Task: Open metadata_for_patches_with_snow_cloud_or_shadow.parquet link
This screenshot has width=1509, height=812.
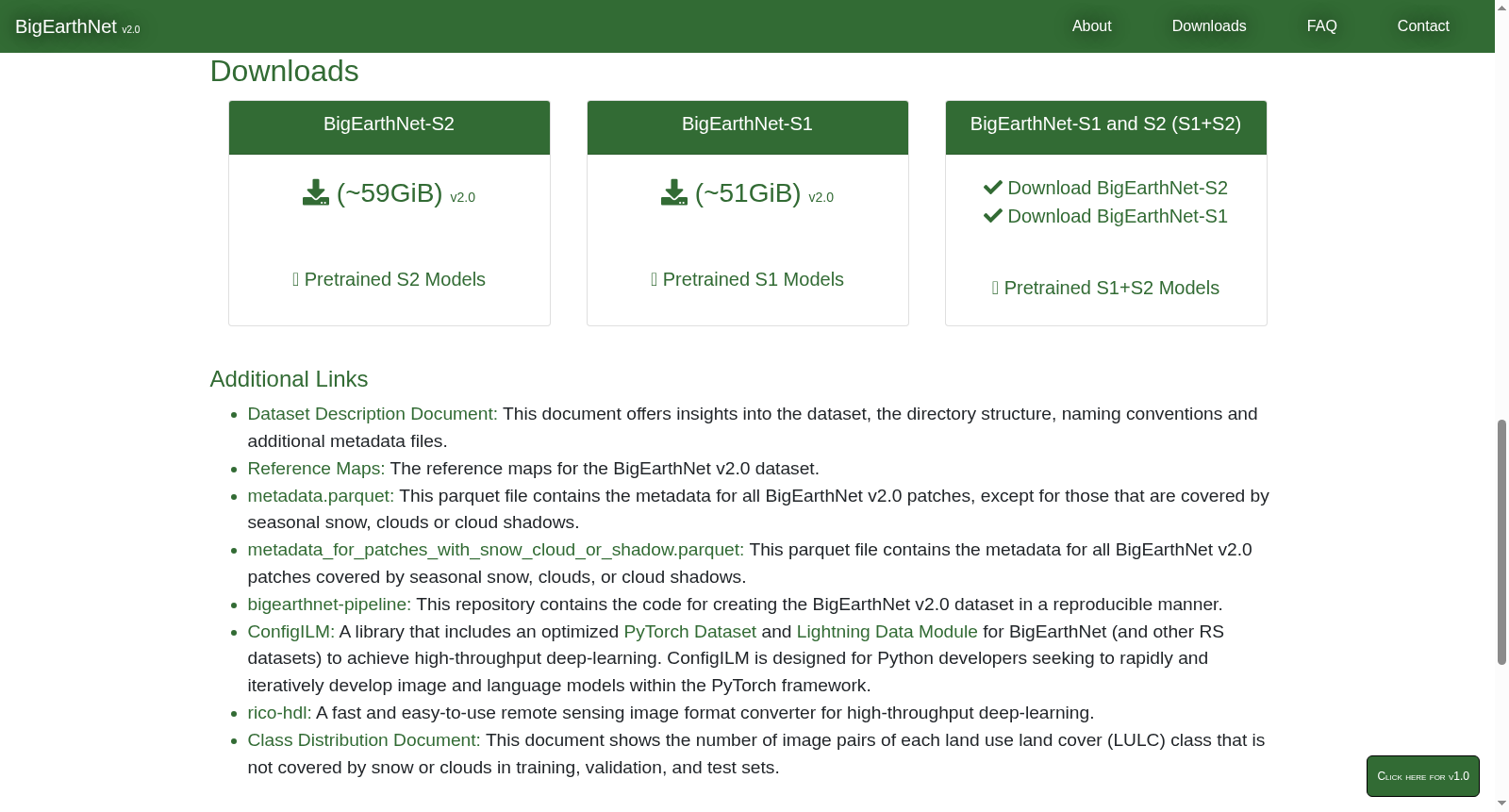Action: pyautogui.click(x=496, y=550)
